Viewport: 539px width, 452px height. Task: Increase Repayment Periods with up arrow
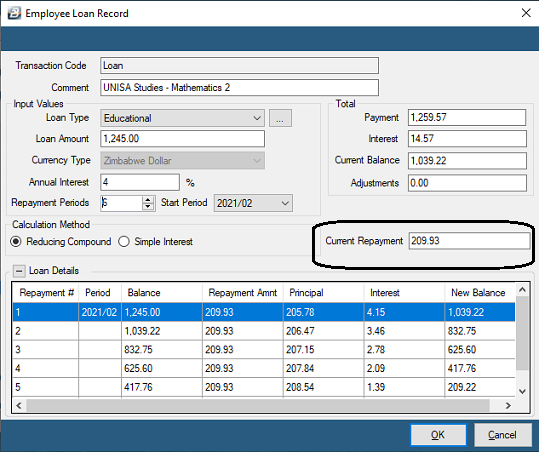pyautogui.click(x=148, y=199)
